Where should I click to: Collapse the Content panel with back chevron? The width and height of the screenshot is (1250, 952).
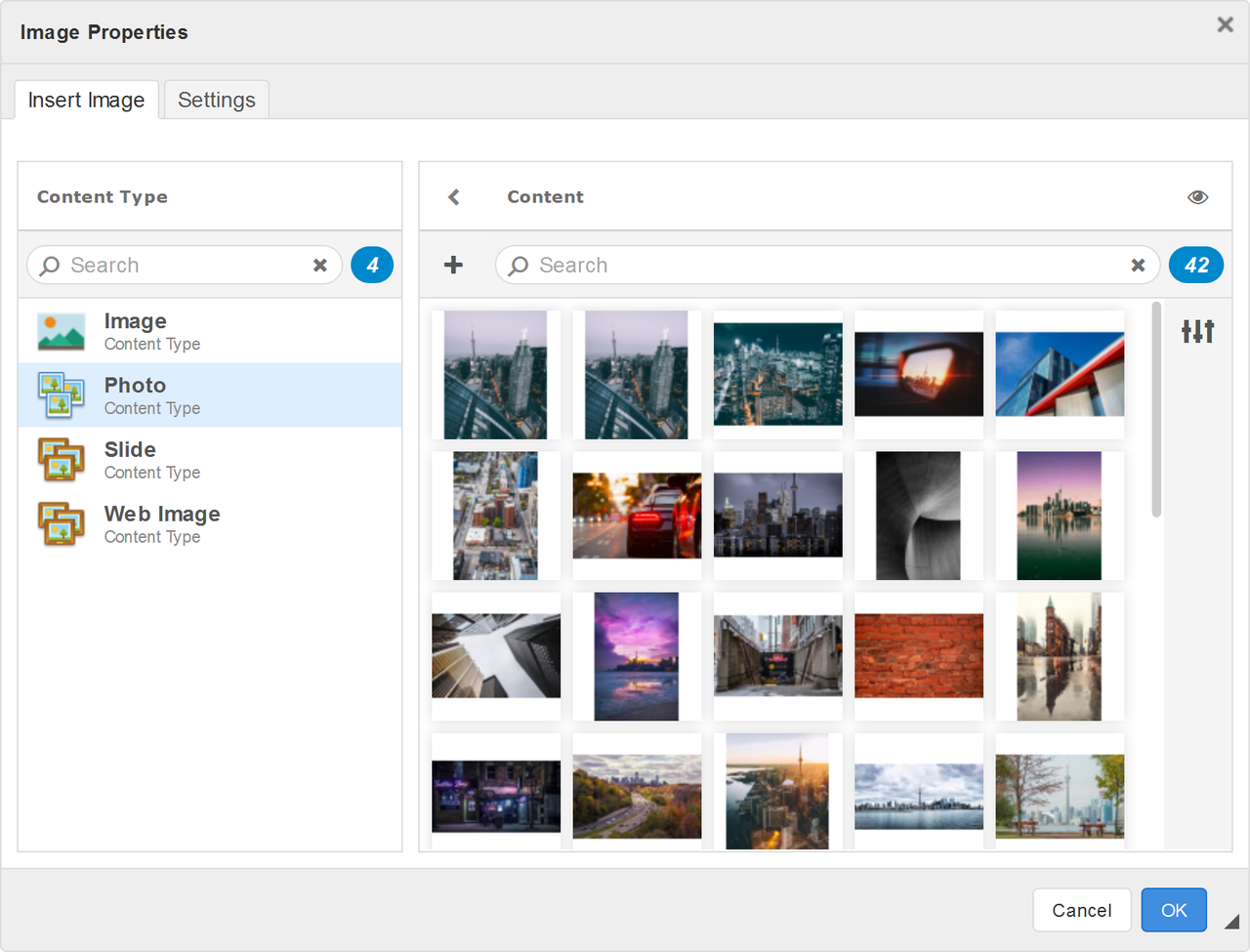tap(453, 196)
